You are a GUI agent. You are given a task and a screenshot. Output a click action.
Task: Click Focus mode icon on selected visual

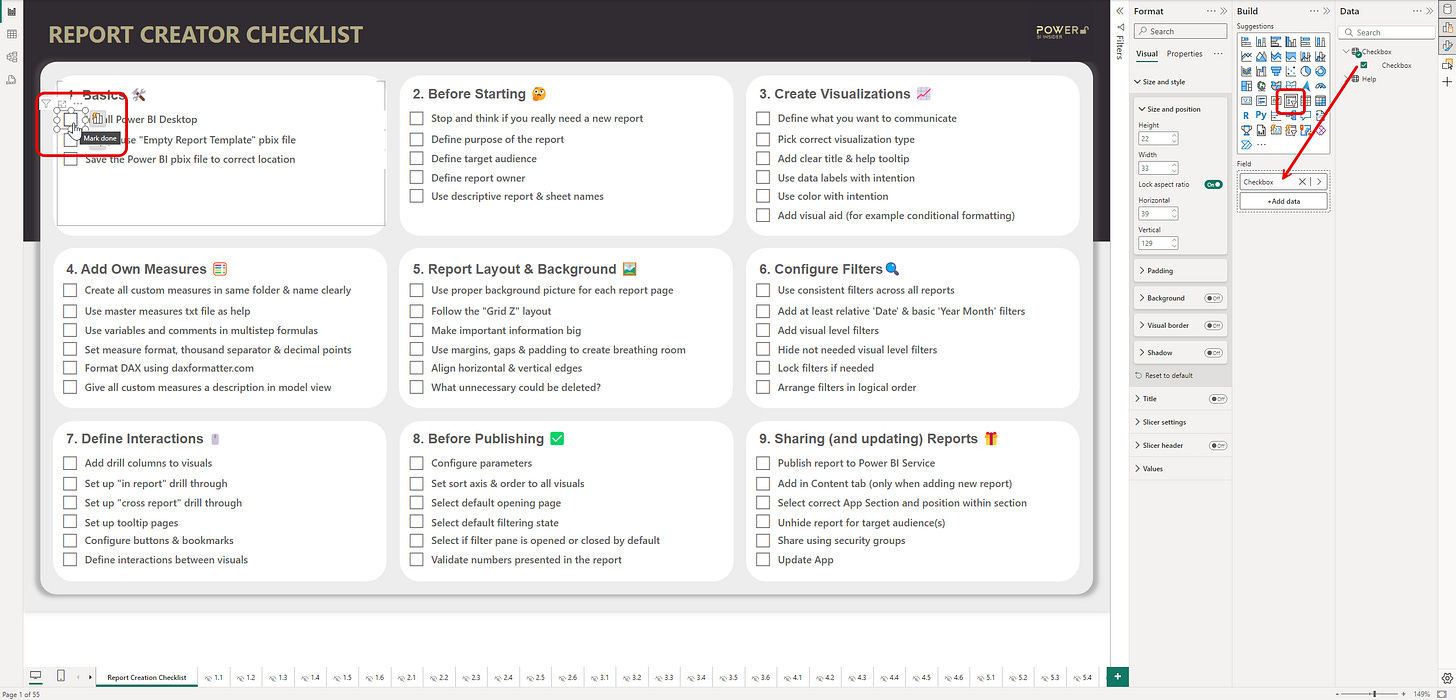[x=61, y=103]
